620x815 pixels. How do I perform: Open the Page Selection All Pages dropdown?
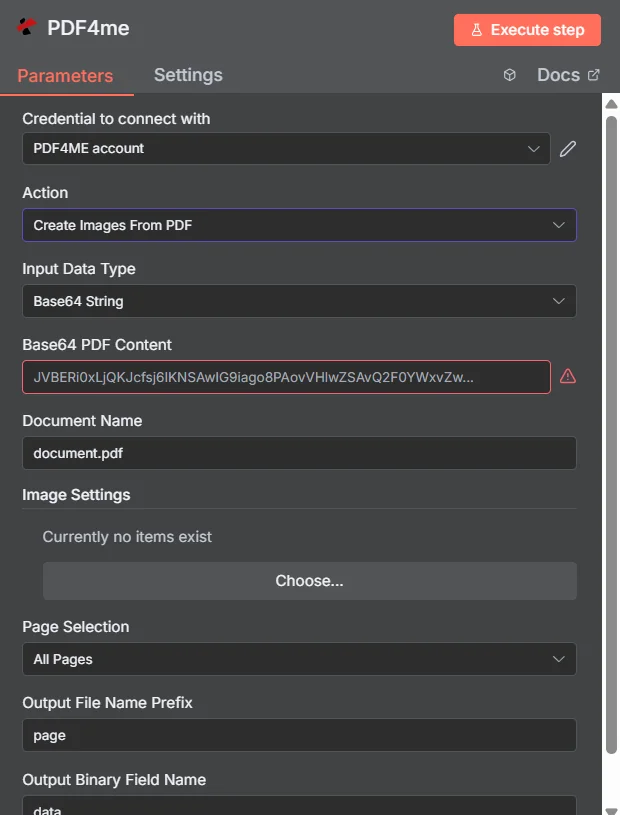[x=299, y=659]
